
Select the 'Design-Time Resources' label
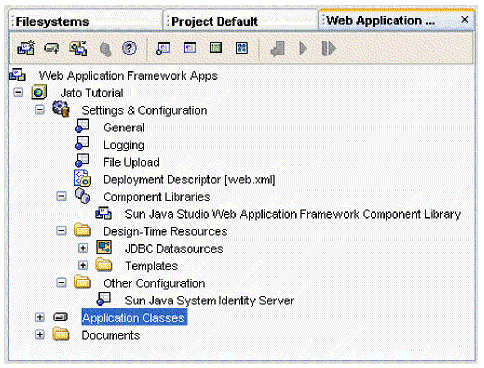click(x=165, y=232)
